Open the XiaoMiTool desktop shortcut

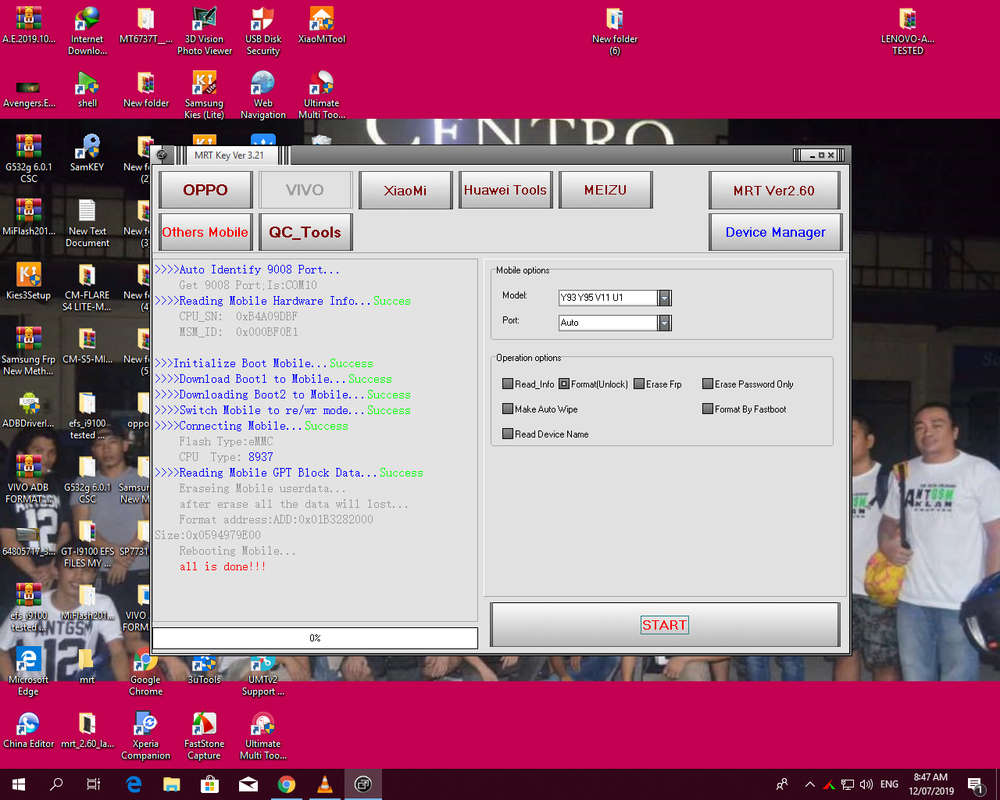coord(321,26)
